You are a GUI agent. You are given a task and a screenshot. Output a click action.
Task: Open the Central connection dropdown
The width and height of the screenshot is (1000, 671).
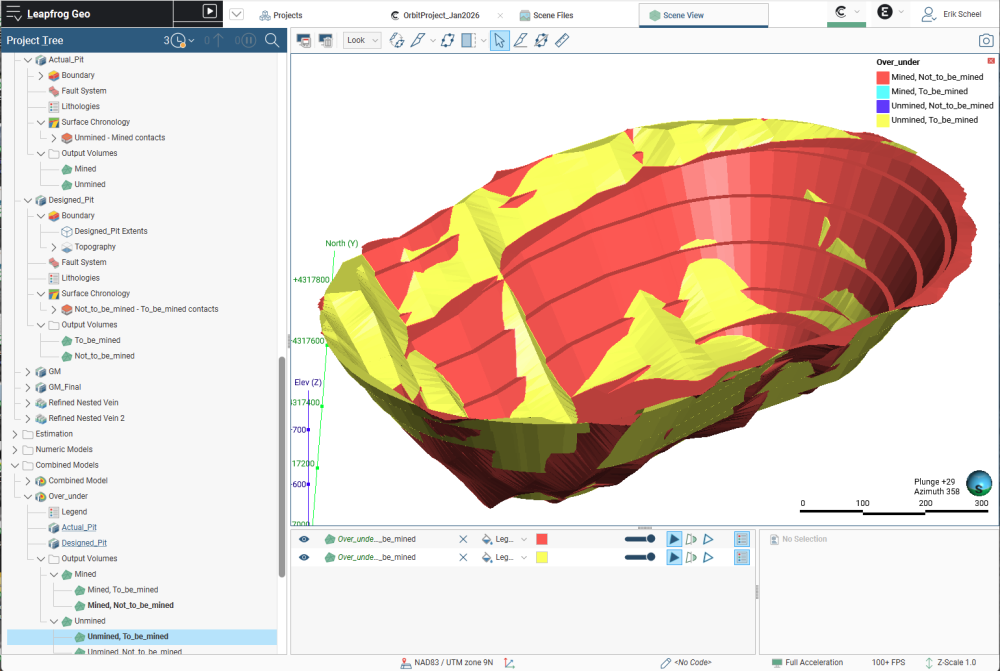point(847,12)
